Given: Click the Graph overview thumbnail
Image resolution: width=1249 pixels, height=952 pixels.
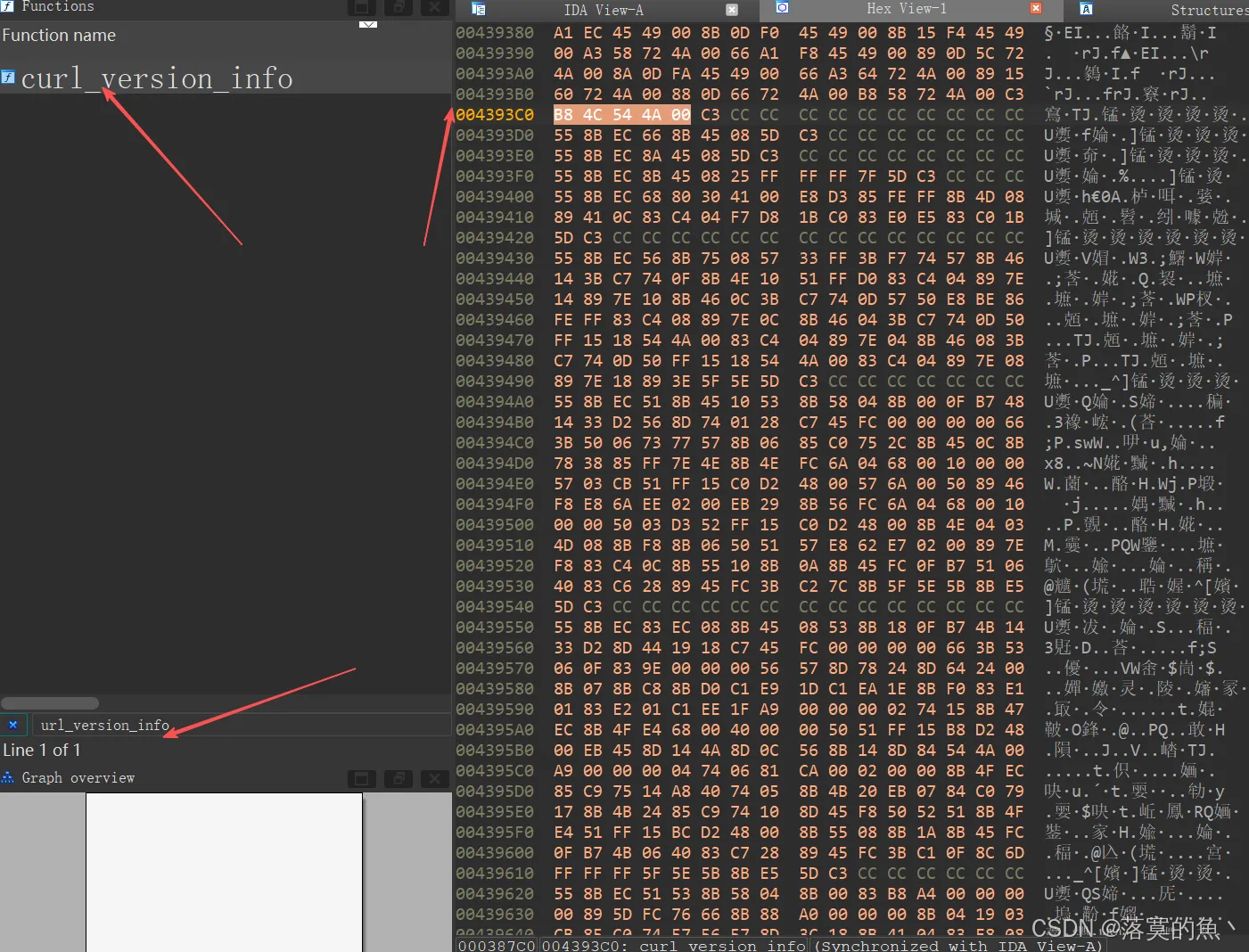Looking at the screenshot, I should tap(224, 872).
